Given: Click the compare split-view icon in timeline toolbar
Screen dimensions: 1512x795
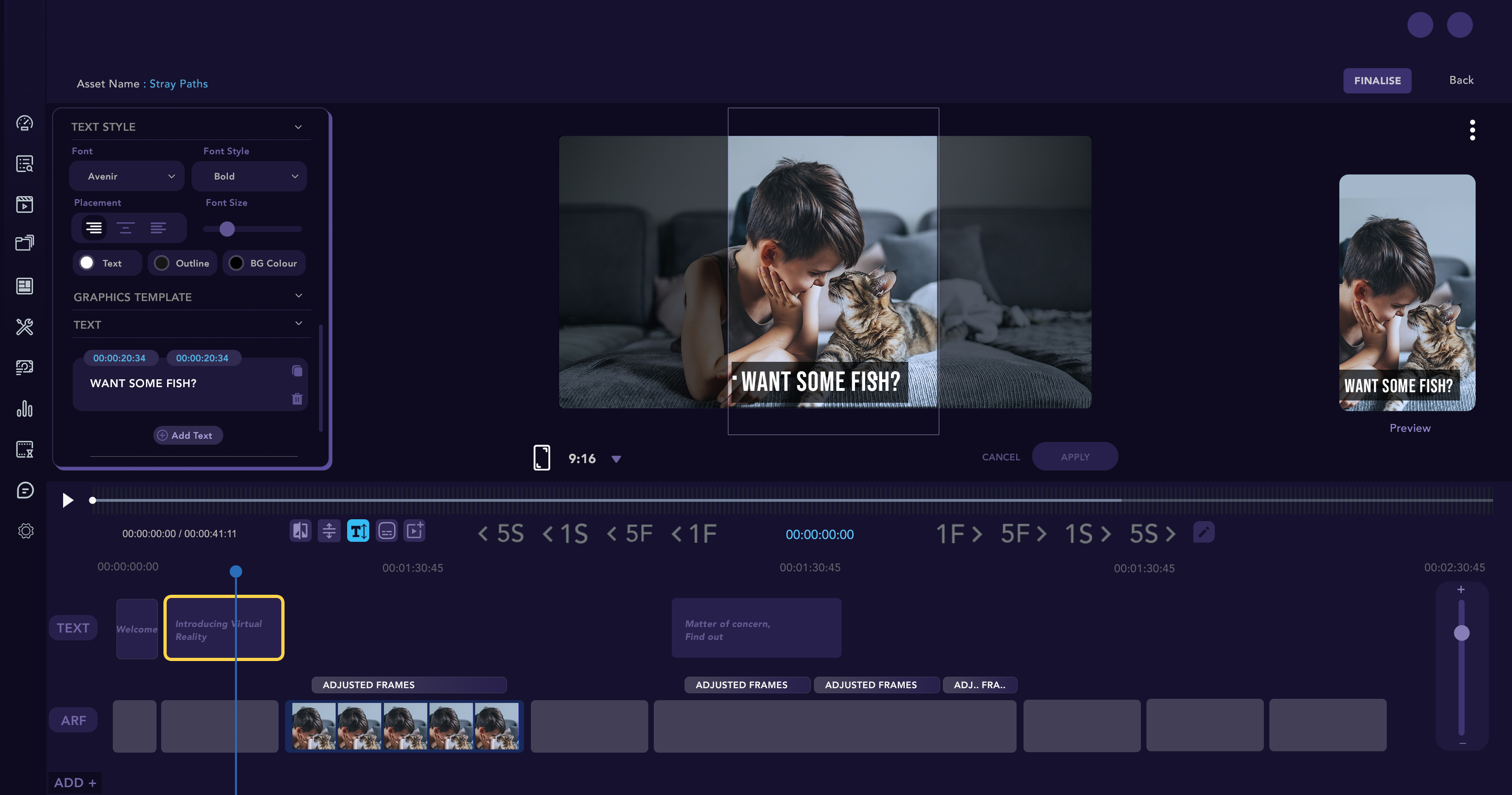Looking at the screenshot, I should [x=300, y=531].
